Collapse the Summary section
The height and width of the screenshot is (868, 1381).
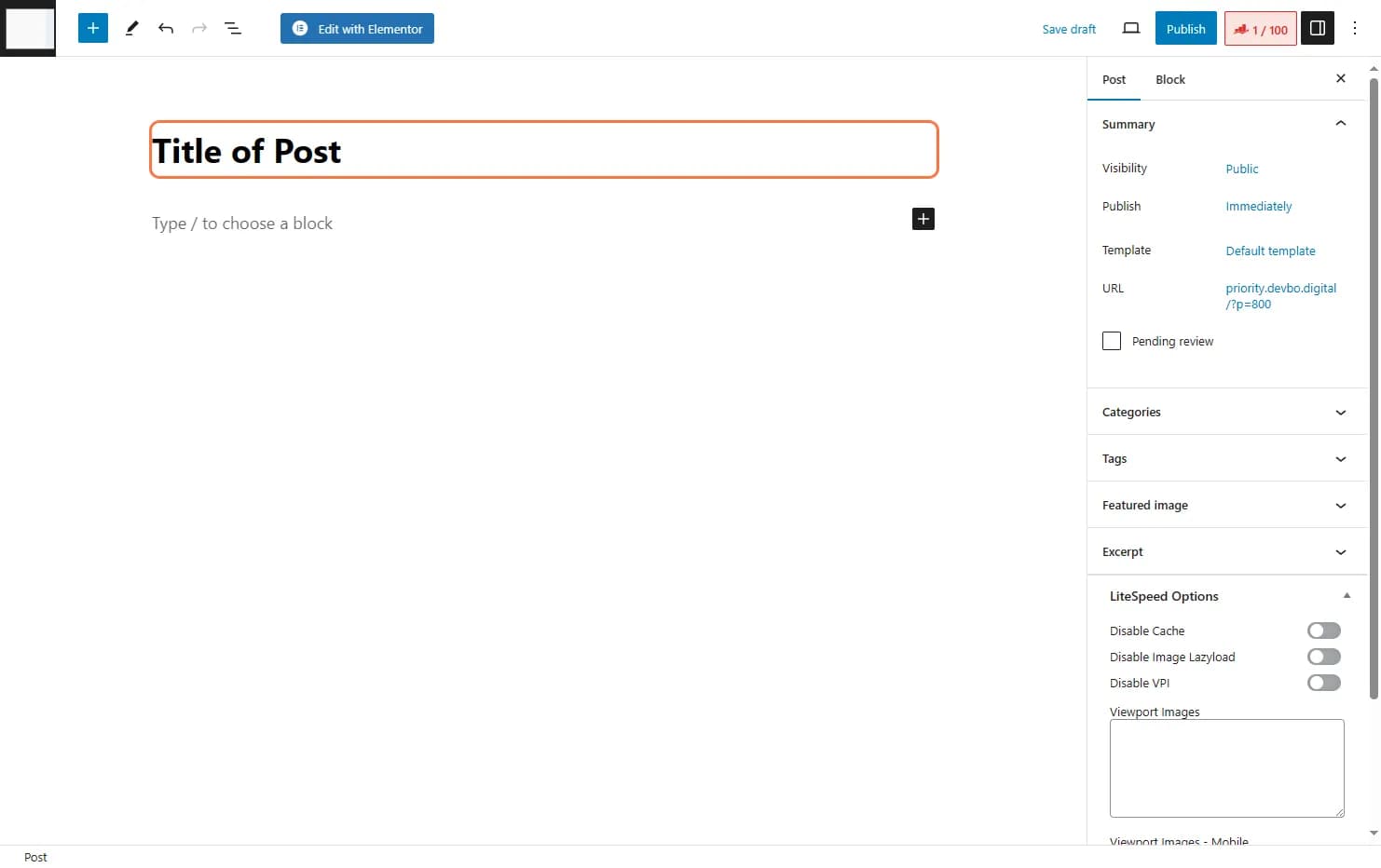point(1226,124)
